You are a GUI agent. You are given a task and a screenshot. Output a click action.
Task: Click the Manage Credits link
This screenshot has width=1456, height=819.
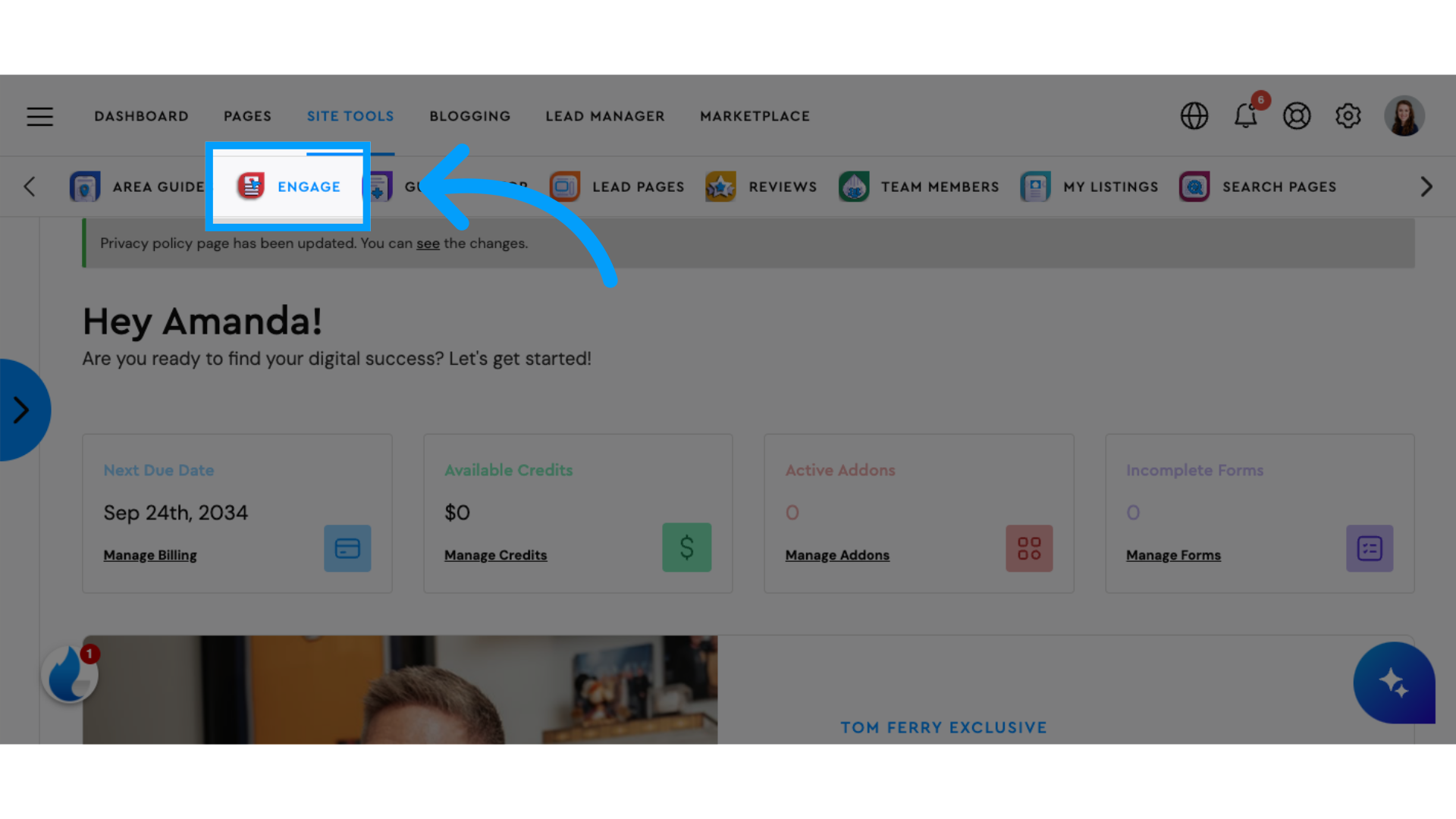click(x=496, y=555)
